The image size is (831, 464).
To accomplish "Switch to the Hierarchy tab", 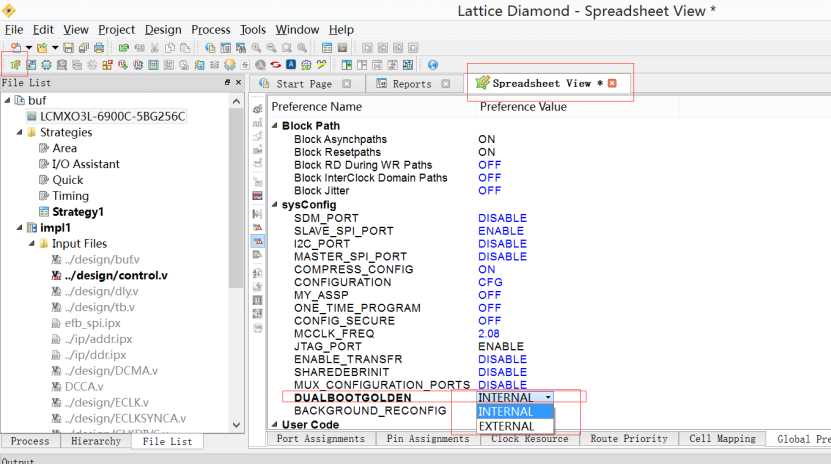I will tap(96, 441).
